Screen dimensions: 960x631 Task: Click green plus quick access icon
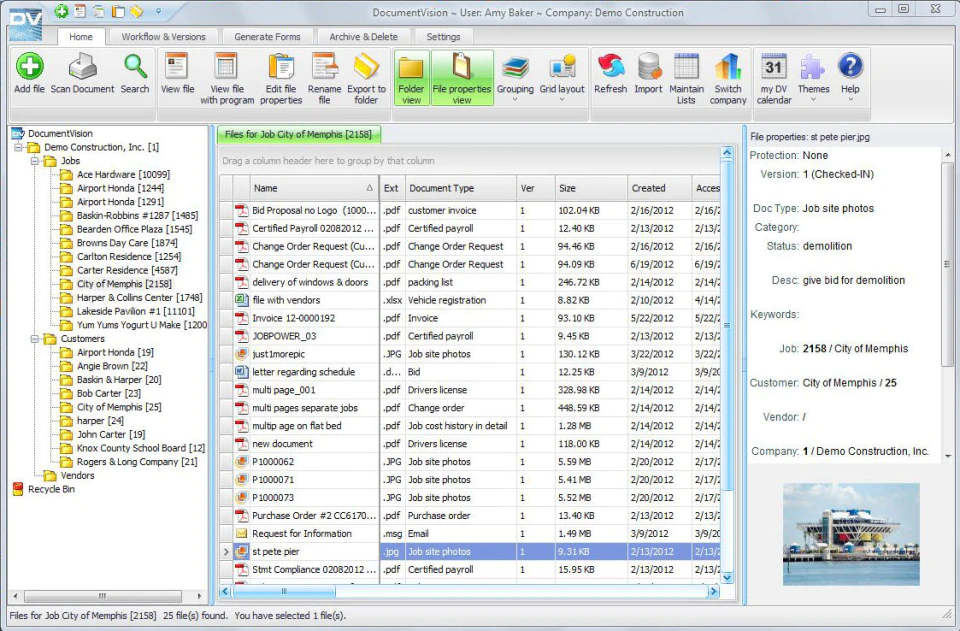61,11
